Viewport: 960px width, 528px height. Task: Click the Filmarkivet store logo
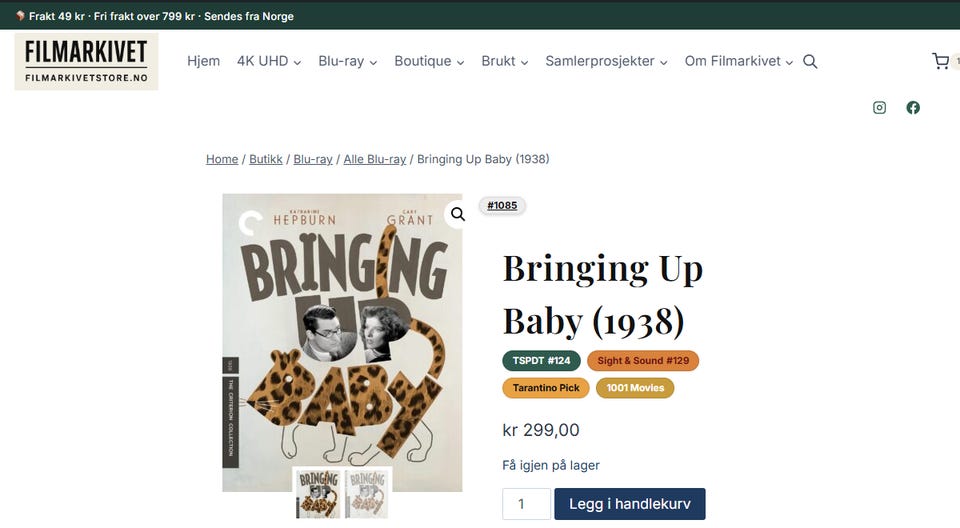click(x=86, y=62)
